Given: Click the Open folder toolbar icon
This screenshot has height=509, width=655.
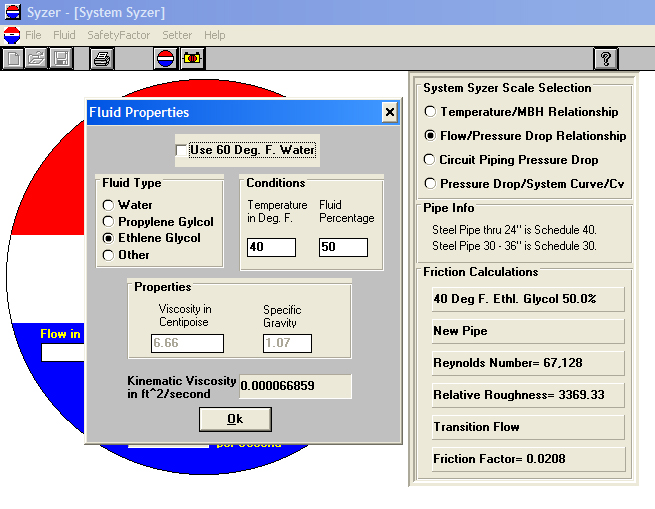Looking at the screenshot, I should coord(36,59).
